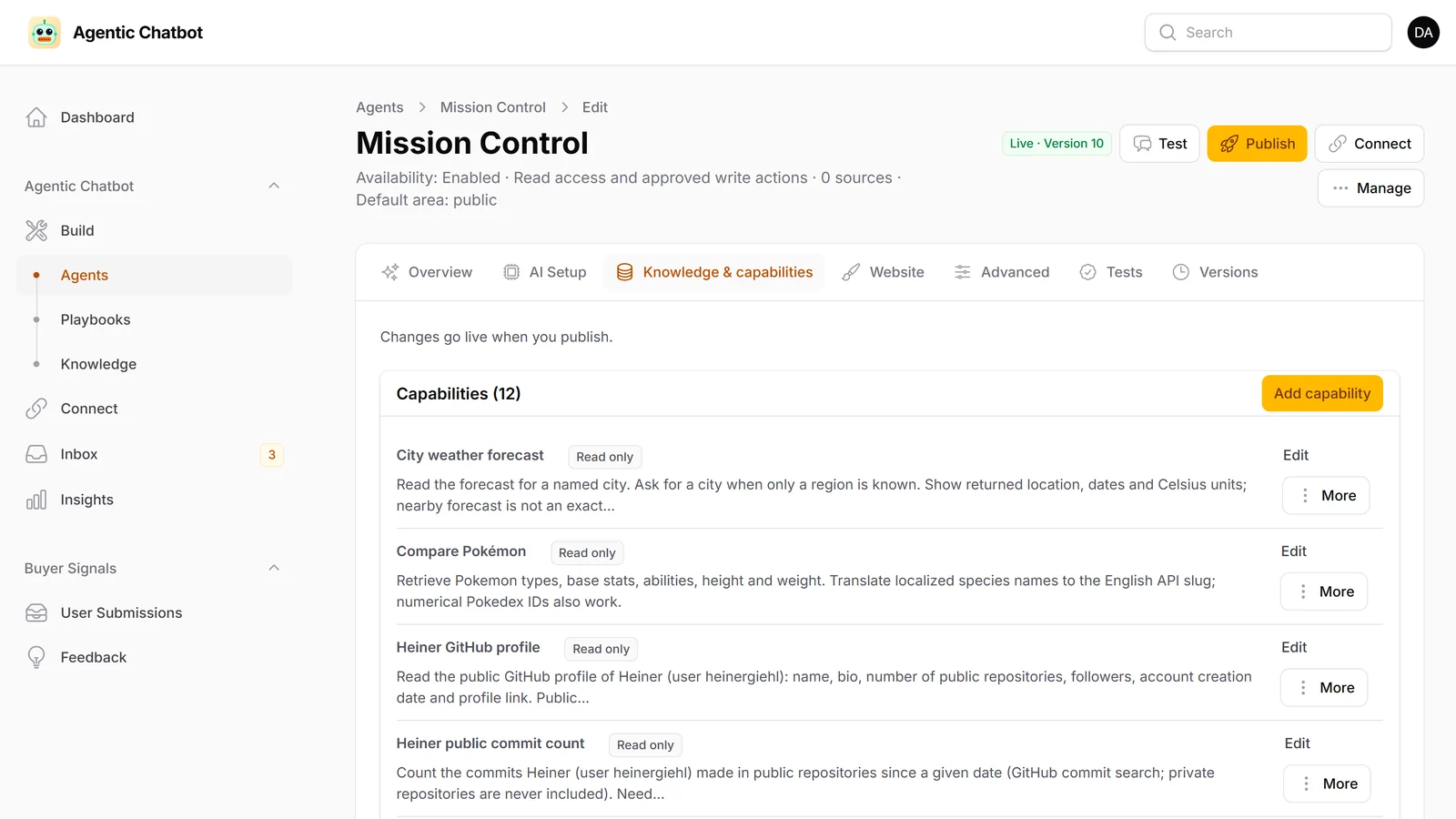1456x819 pixels.
Task: Edit the City weather forecast capability
Action: tap(1296, 455)
